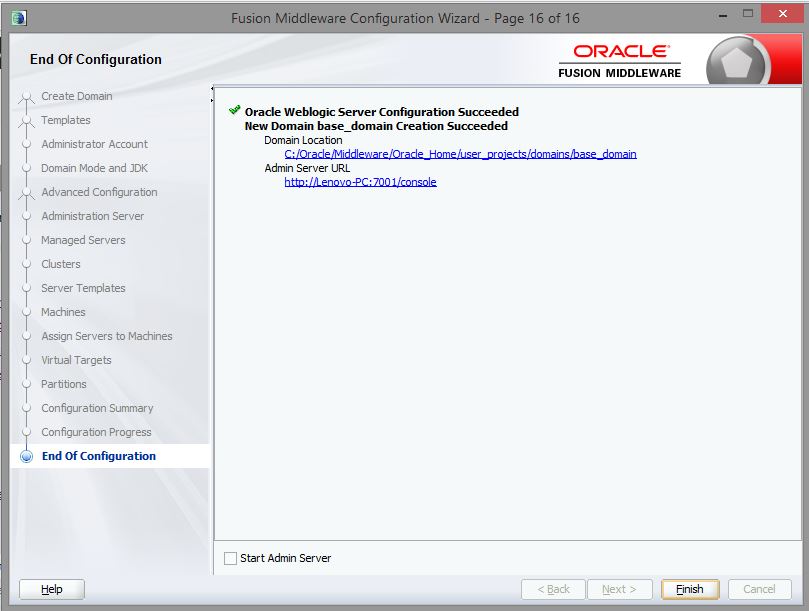
Task: Open the Admin Server URL console link
Action: 360,182
